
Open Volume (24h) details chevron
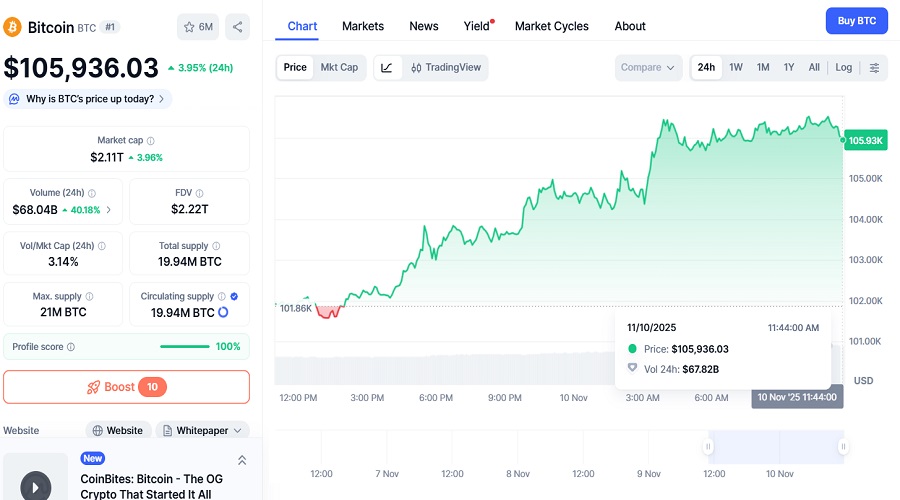pyautogui.click(x=108, y=210)
